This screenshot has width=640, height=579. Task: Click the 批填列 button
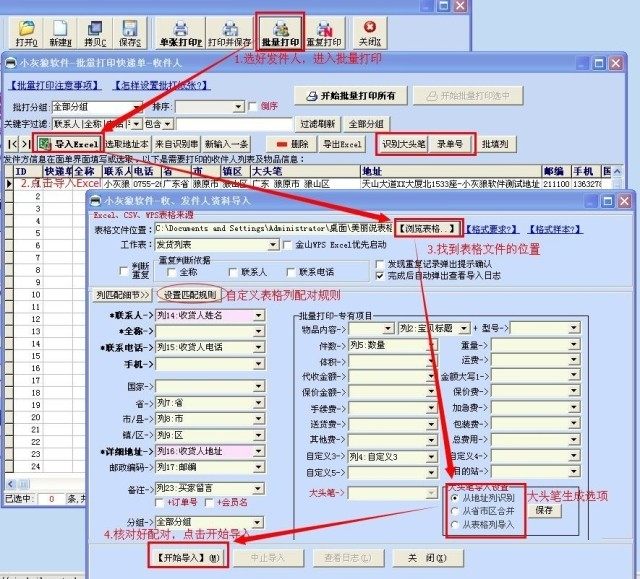click(495, 144)
